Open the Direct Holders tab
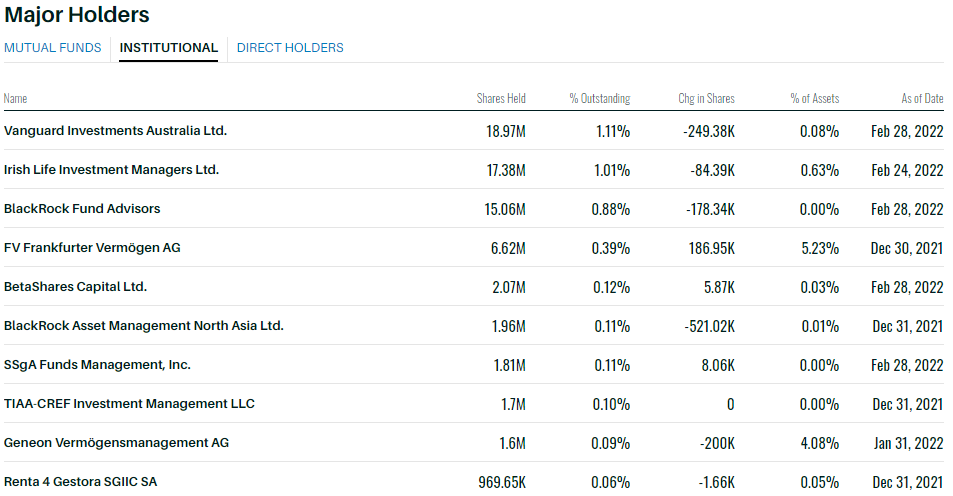This screenshot has width=953, height=496. coord(290,48)
